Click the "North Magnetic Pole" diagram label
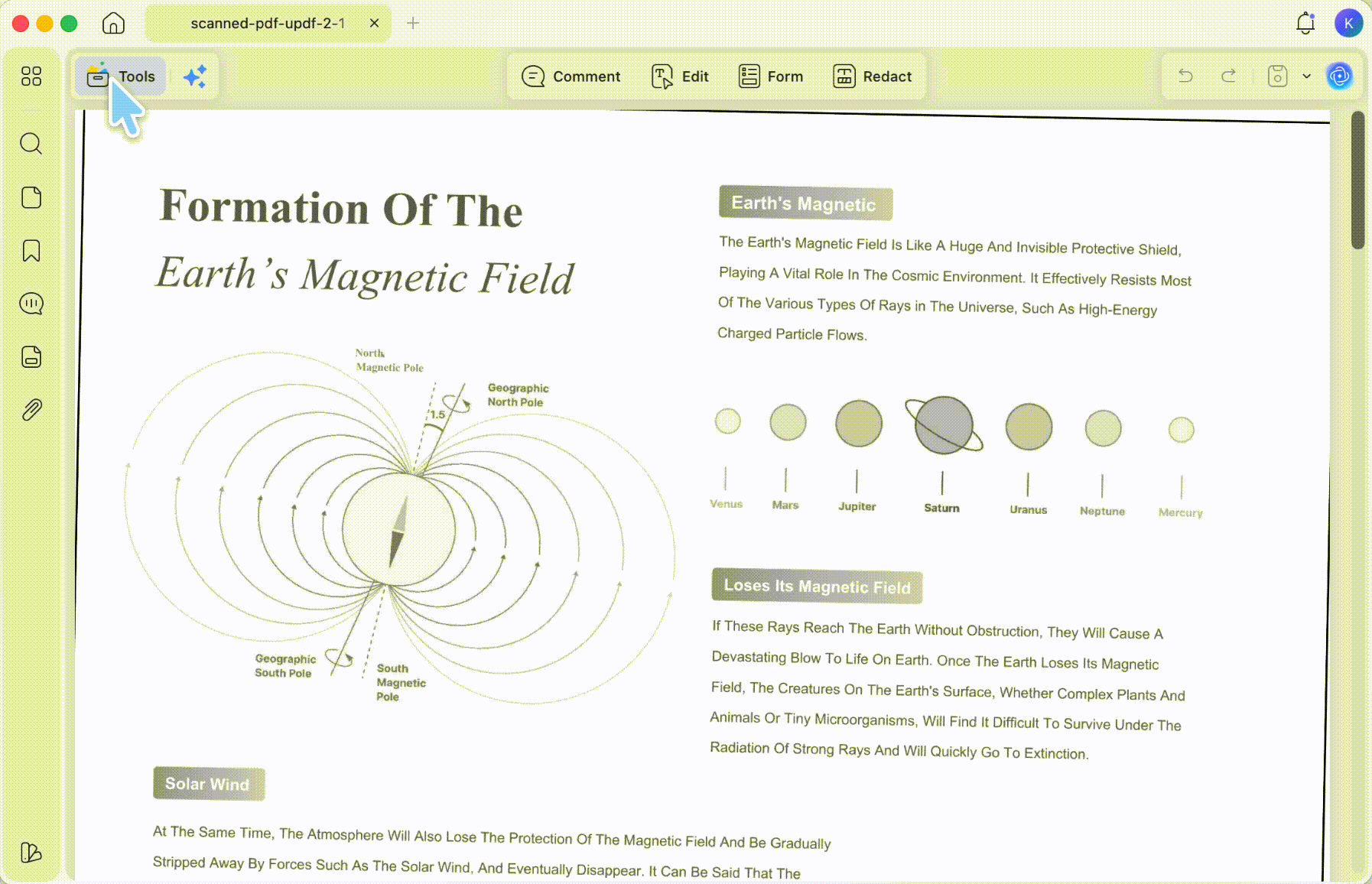This screenshot has width=1372, height=884. [x=389, y=360]
